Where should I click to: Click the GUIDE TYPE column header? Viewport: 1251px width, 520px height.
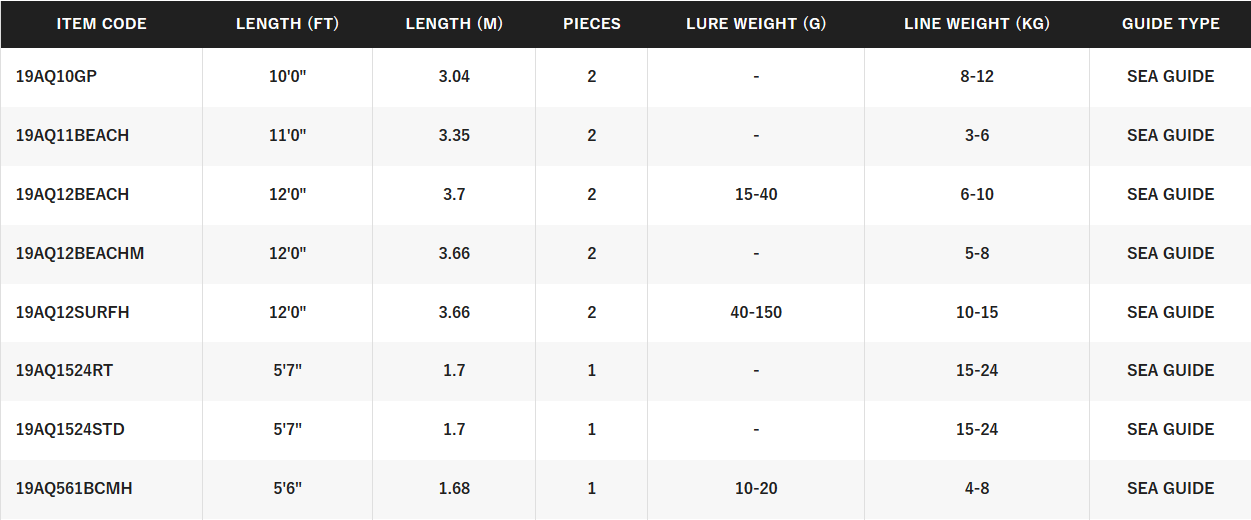pos(1170,24)
